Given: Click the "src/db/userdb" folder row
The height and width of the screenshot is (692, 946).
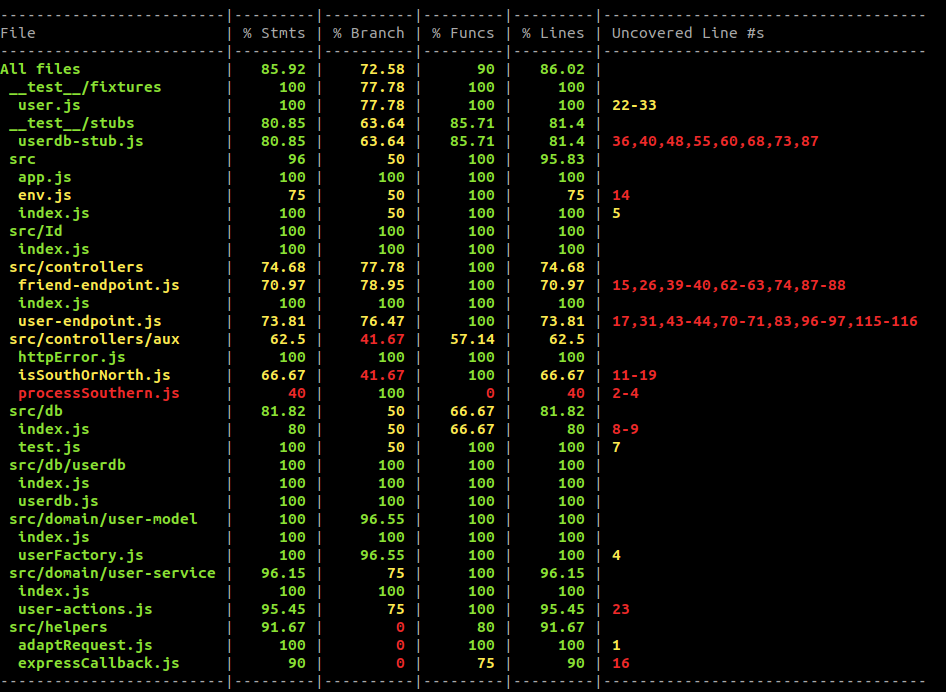Looking at the screenshot, I should pyautogui.click(x=67, y=465).
